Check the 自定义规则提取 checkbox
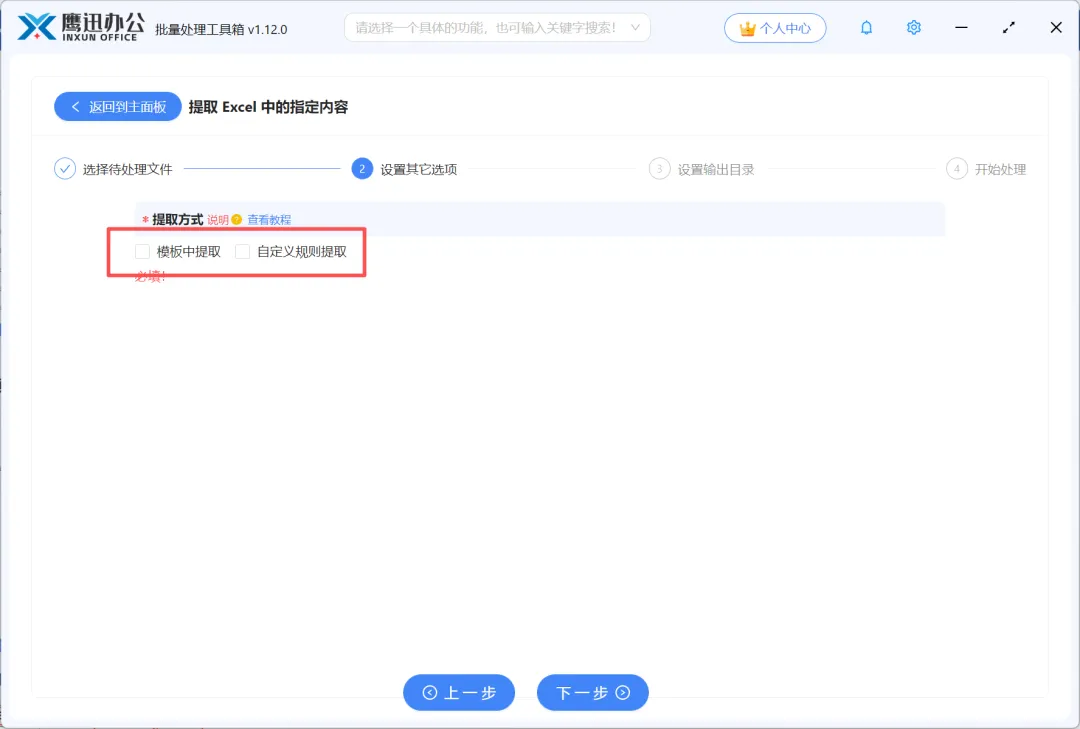 point(242,251)
